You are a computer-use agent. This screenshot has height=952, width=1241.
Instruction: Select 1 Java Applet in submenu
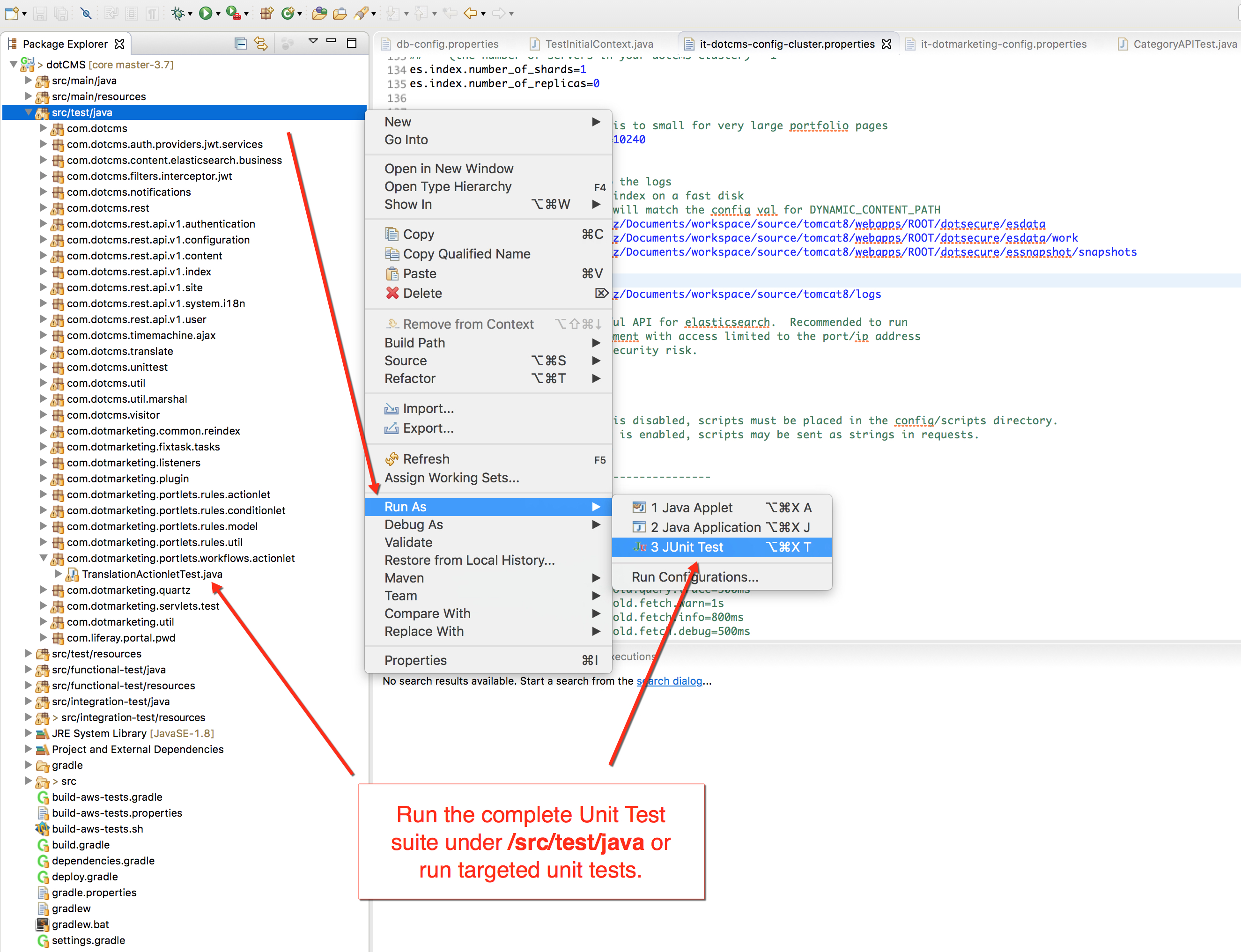[x=722, y=508]
